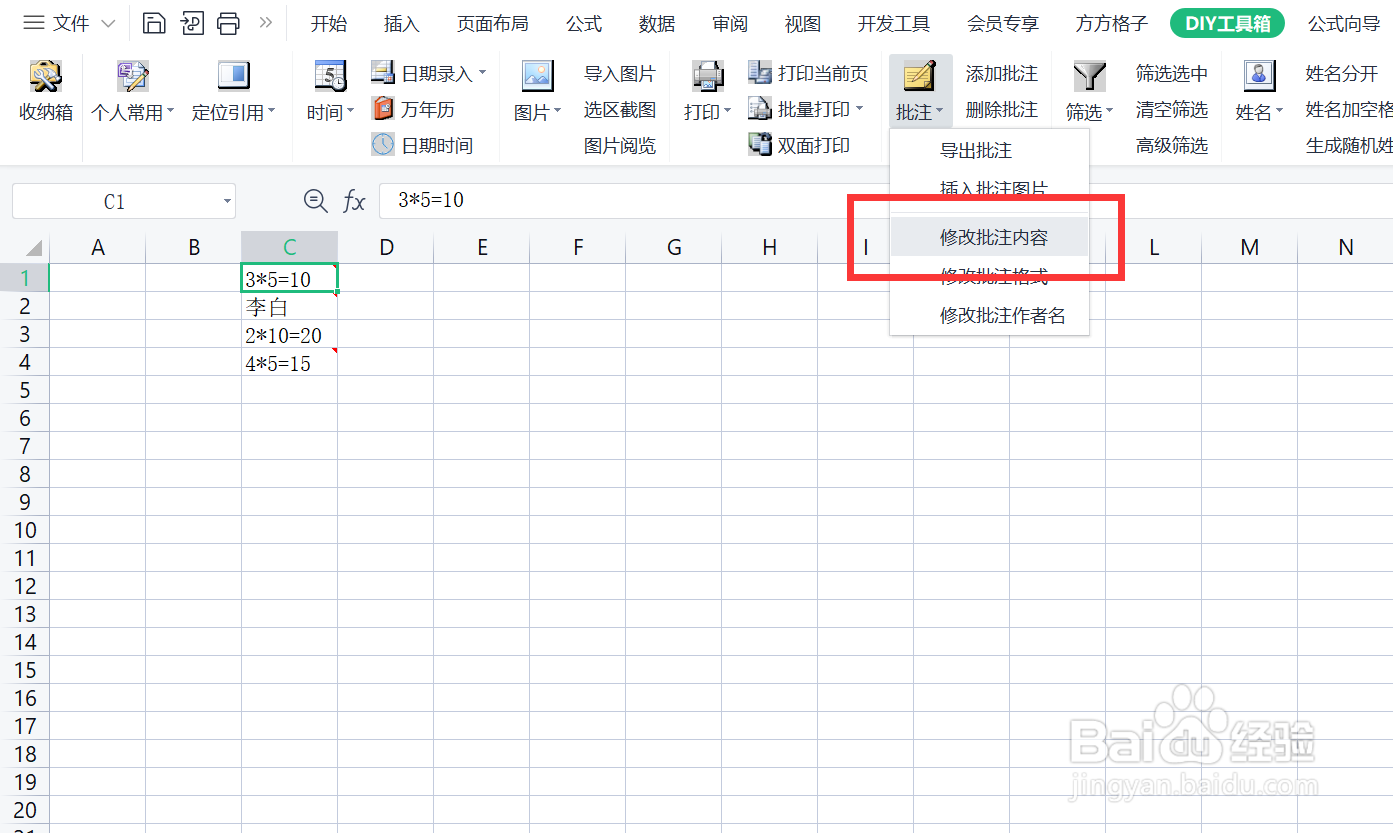1393x833 pixels.
Task: Switch to the 审阅 ribbon tab
Action: coord(729,23)
